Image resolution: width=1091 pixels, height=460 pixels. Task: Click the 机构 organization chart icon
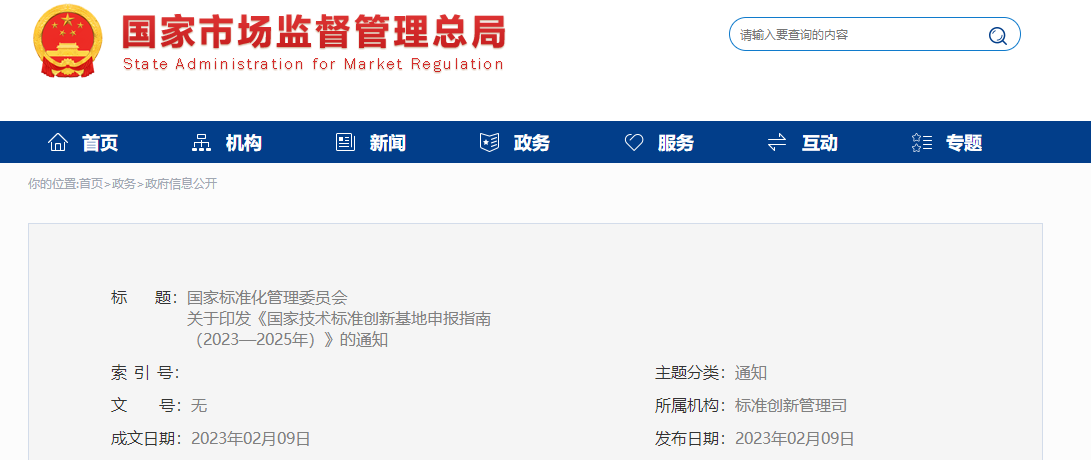(201, 143)
